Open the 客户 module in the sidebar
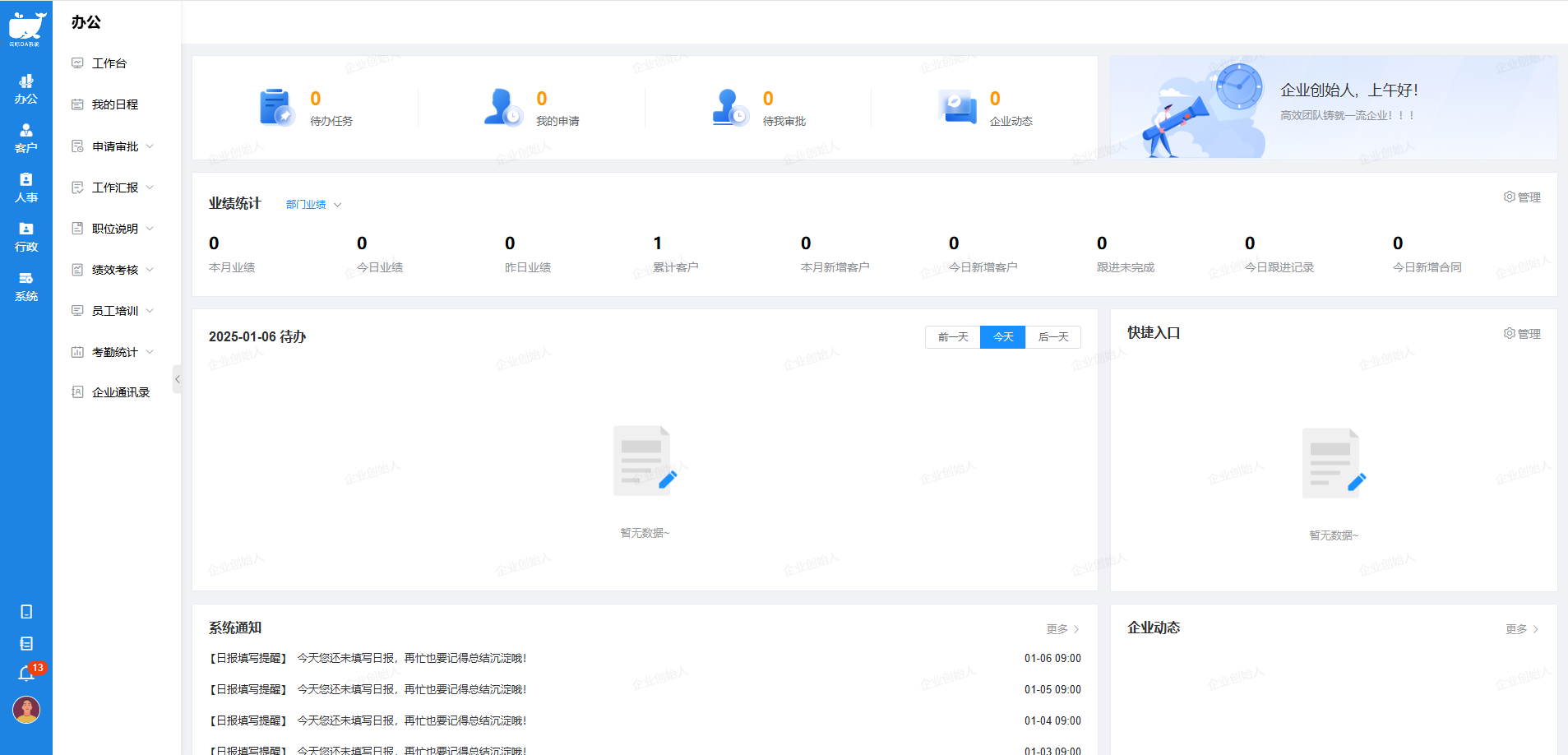Screen dimensions: 1568x755 tap(25, 138)
